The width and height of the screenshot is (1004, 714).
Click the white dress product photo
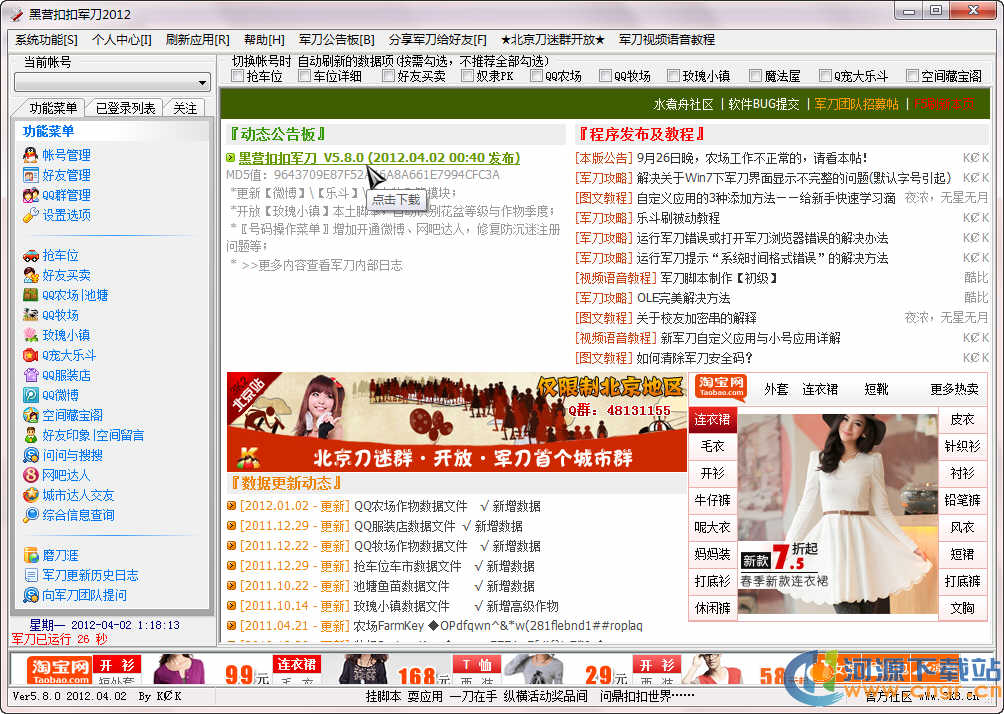pyautogui.click(x=838, y=514)
